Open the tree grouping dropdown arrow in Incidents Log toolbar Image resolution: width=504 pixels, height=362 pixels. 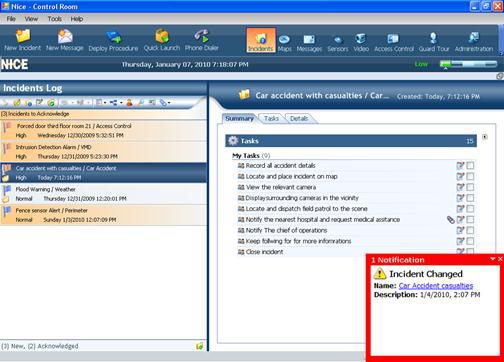121,103
